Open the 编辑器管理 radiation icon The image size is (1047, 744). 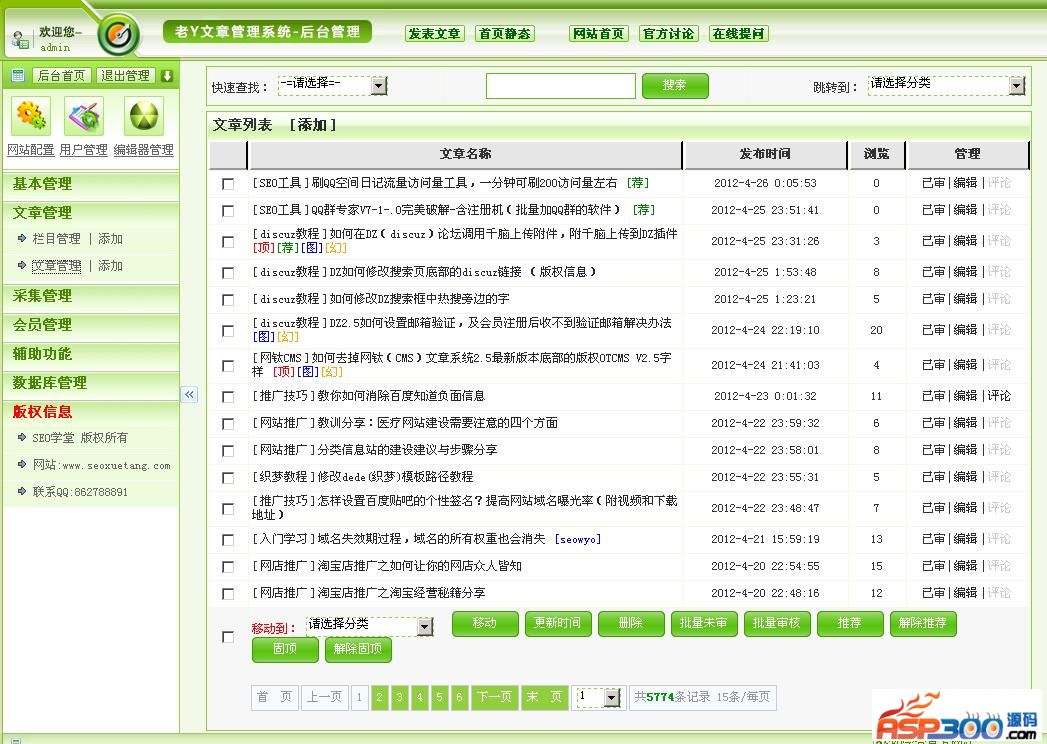click(x=144, y=117)
